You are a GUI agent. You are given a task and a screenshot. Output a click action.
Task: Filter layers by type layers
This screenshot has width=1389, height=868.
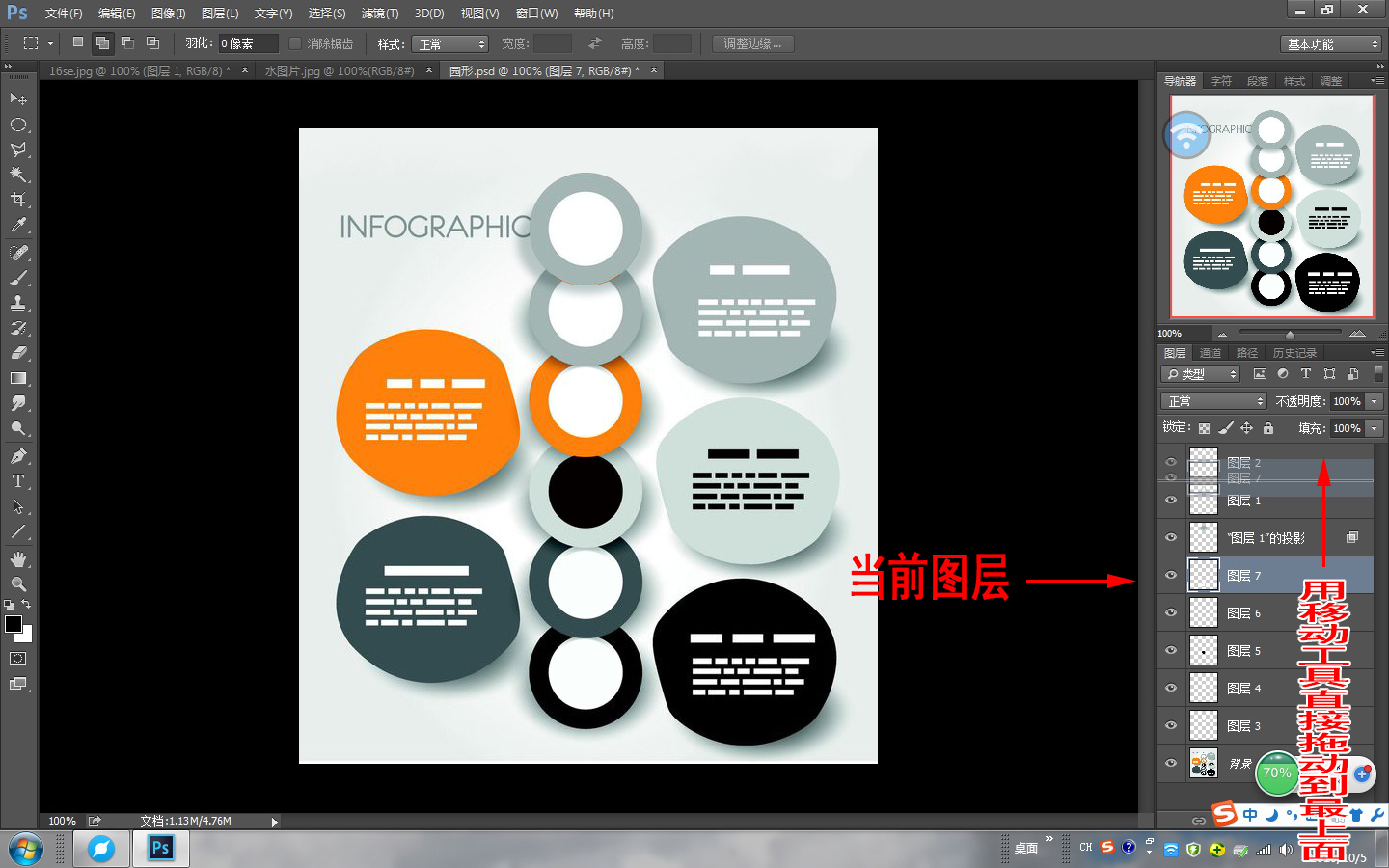point(1306,374)
